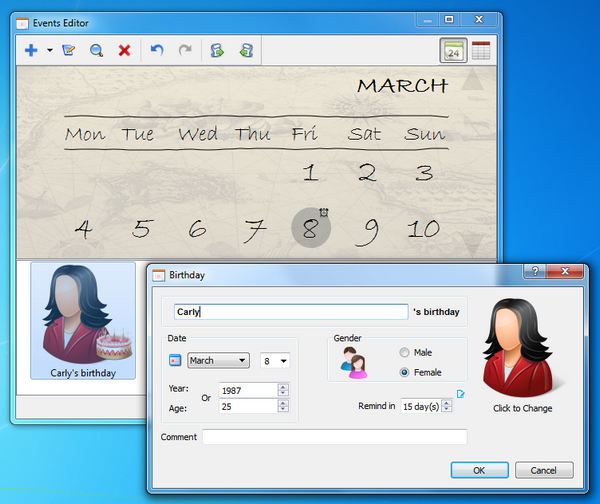Select day 7 on the calendar
600x504 pixels.
(x=255, y=231)
